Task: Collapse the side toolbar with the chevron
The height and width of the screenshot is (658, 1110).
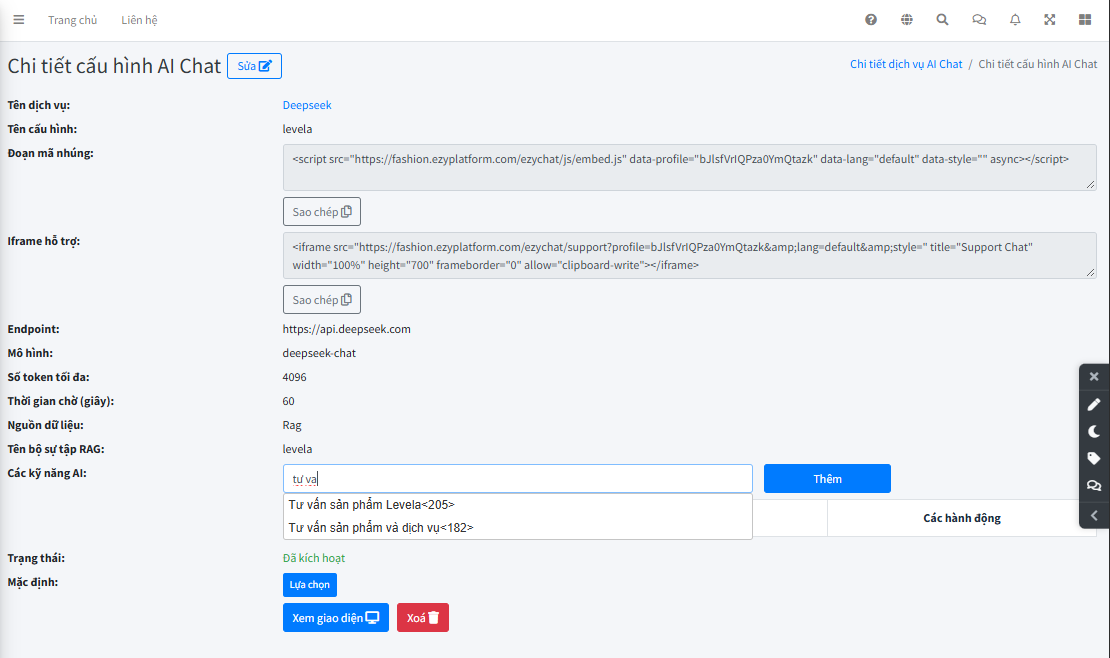Action: tap(1094, 515)
